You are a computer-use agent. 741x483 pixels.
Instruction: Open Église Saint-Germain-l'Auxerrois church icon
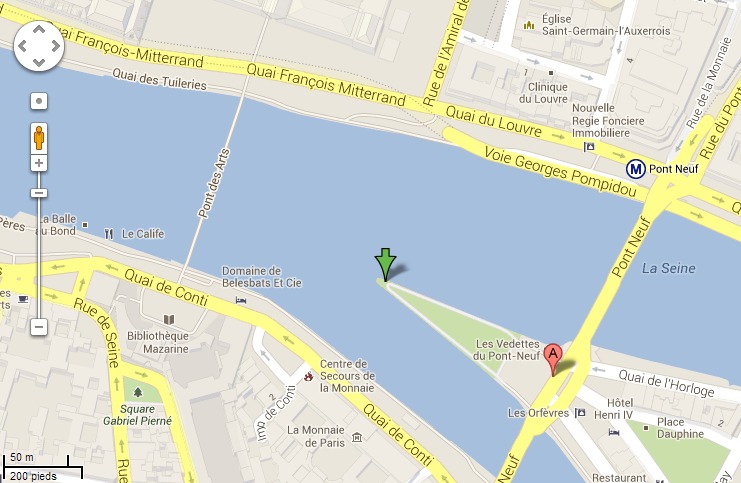tap(529, 25)
